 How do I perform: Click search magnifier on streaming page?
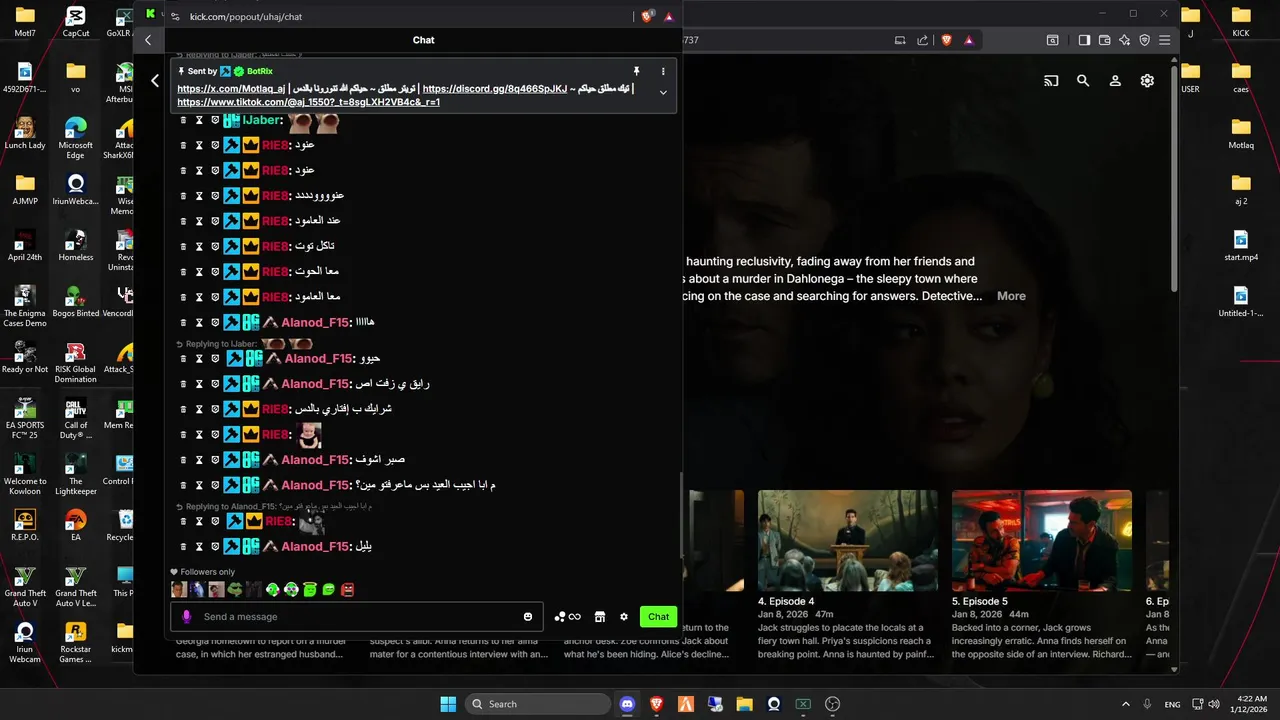(1083, 81)
